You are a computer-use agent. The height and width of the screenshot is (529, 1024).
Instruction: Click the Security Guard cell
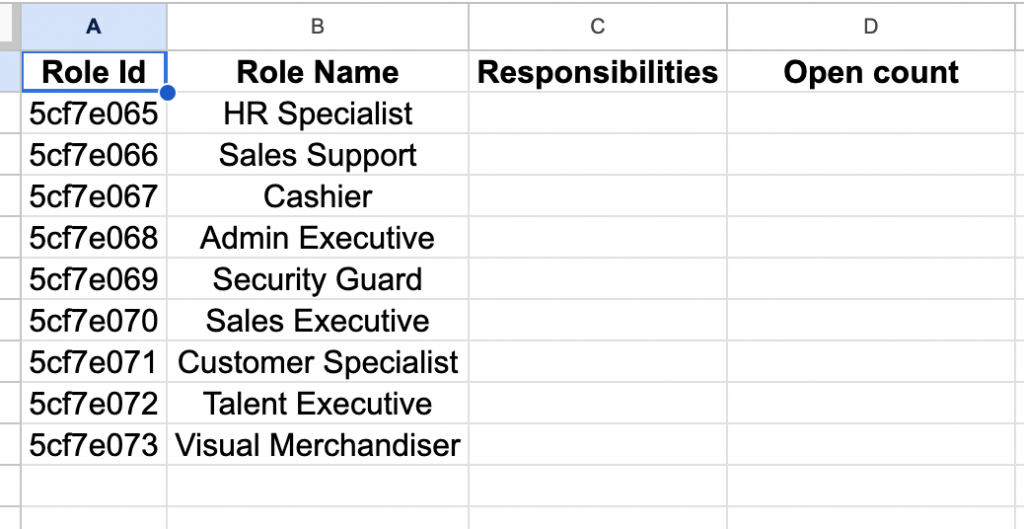317,279
